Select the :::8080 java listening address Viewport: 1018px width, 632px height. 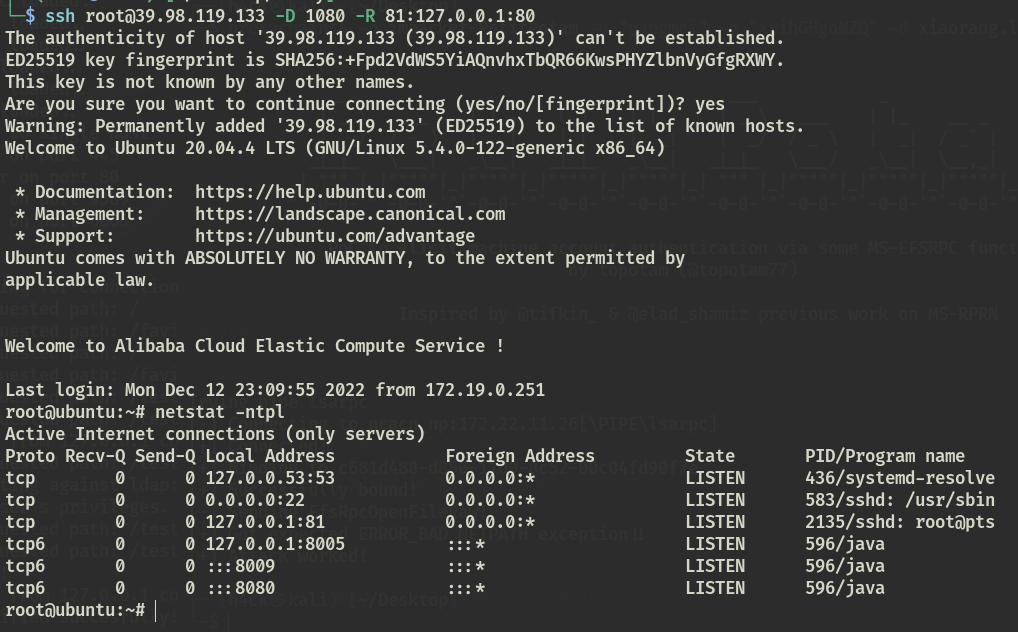point(242,588)
